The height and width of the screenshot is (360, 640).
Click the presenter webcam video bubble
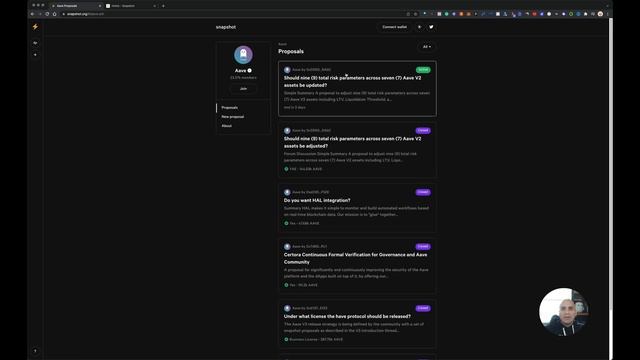tap(564, 312)
